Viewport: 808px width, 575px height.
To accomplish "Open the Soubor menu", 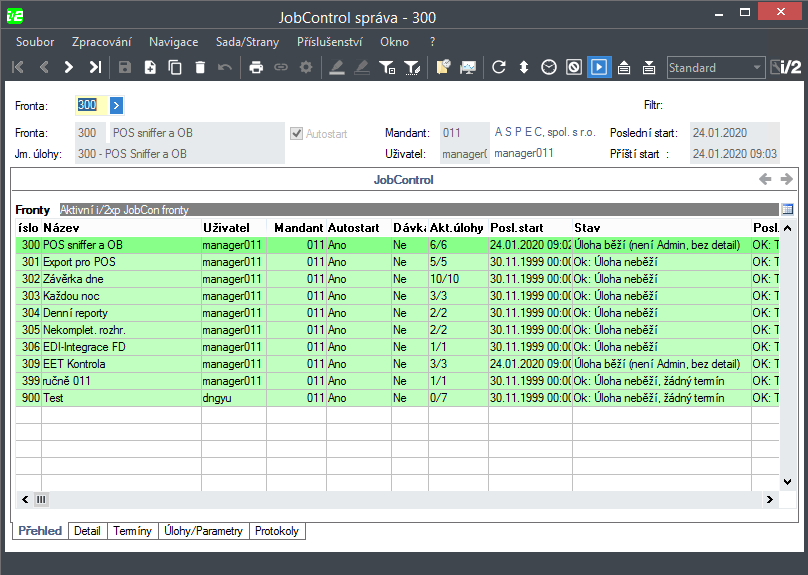I will 35,42.
